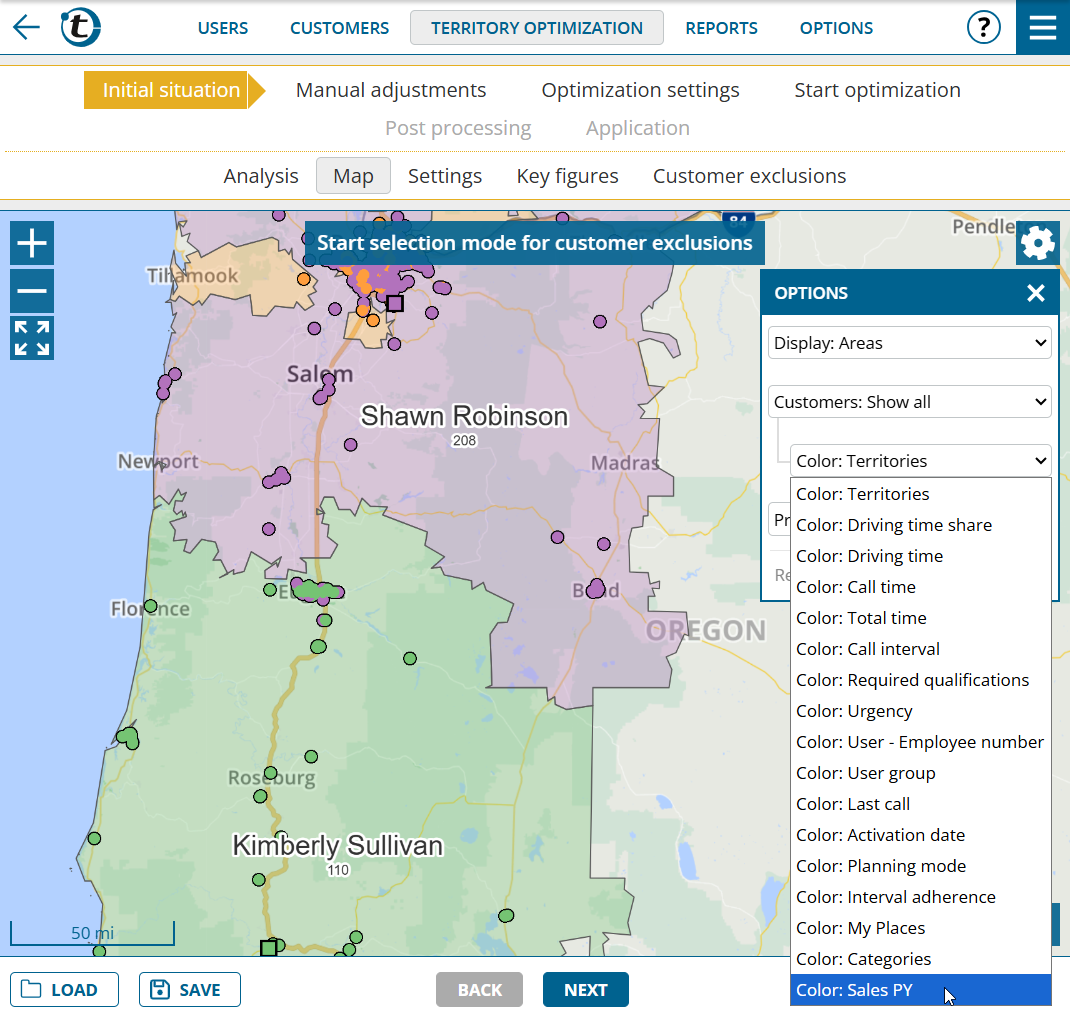Viewport: 1070px width, 1022px height.
Task: Open the Reports menu
Action: (721, 28)
